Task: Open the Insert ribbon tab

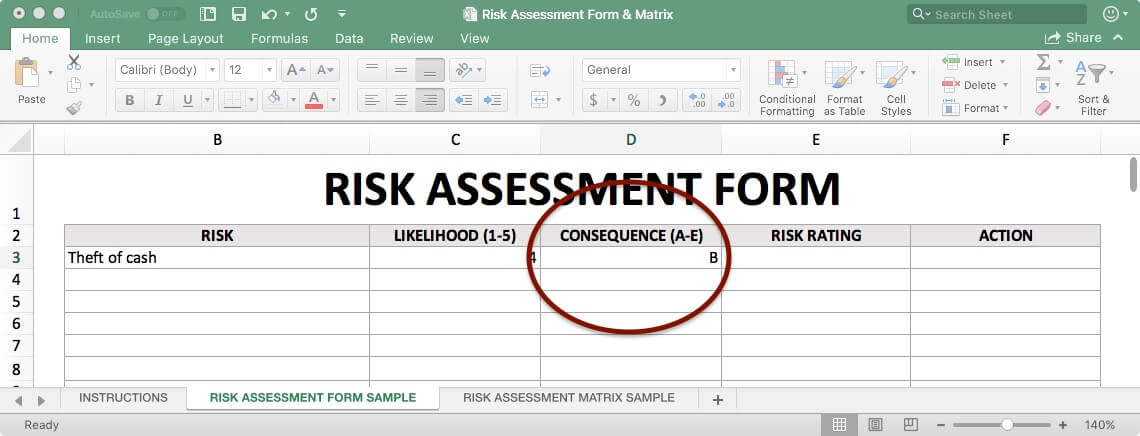Action: tap(103, 39)
